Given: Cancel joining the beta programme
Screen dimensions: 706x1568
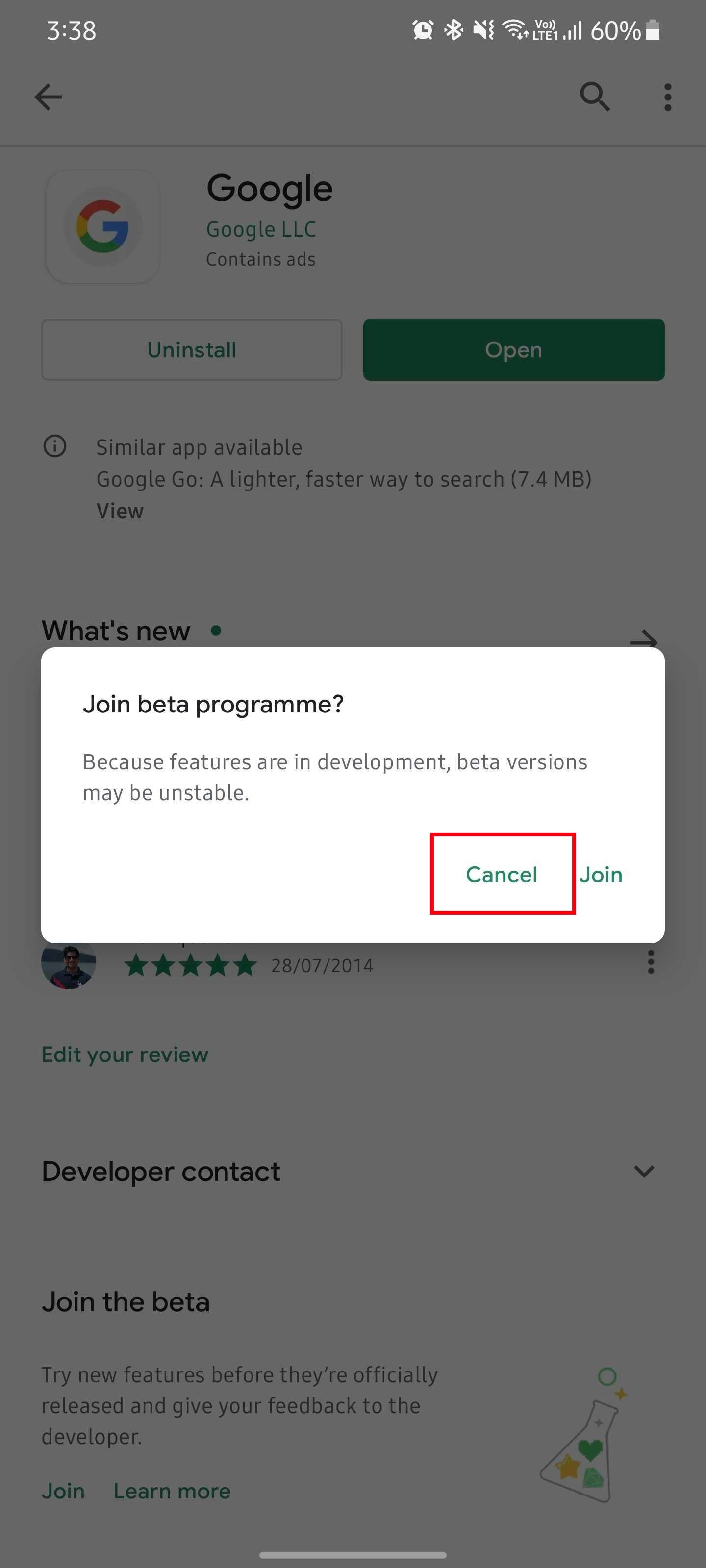Looking at the screenshot, I should (502, 874).
